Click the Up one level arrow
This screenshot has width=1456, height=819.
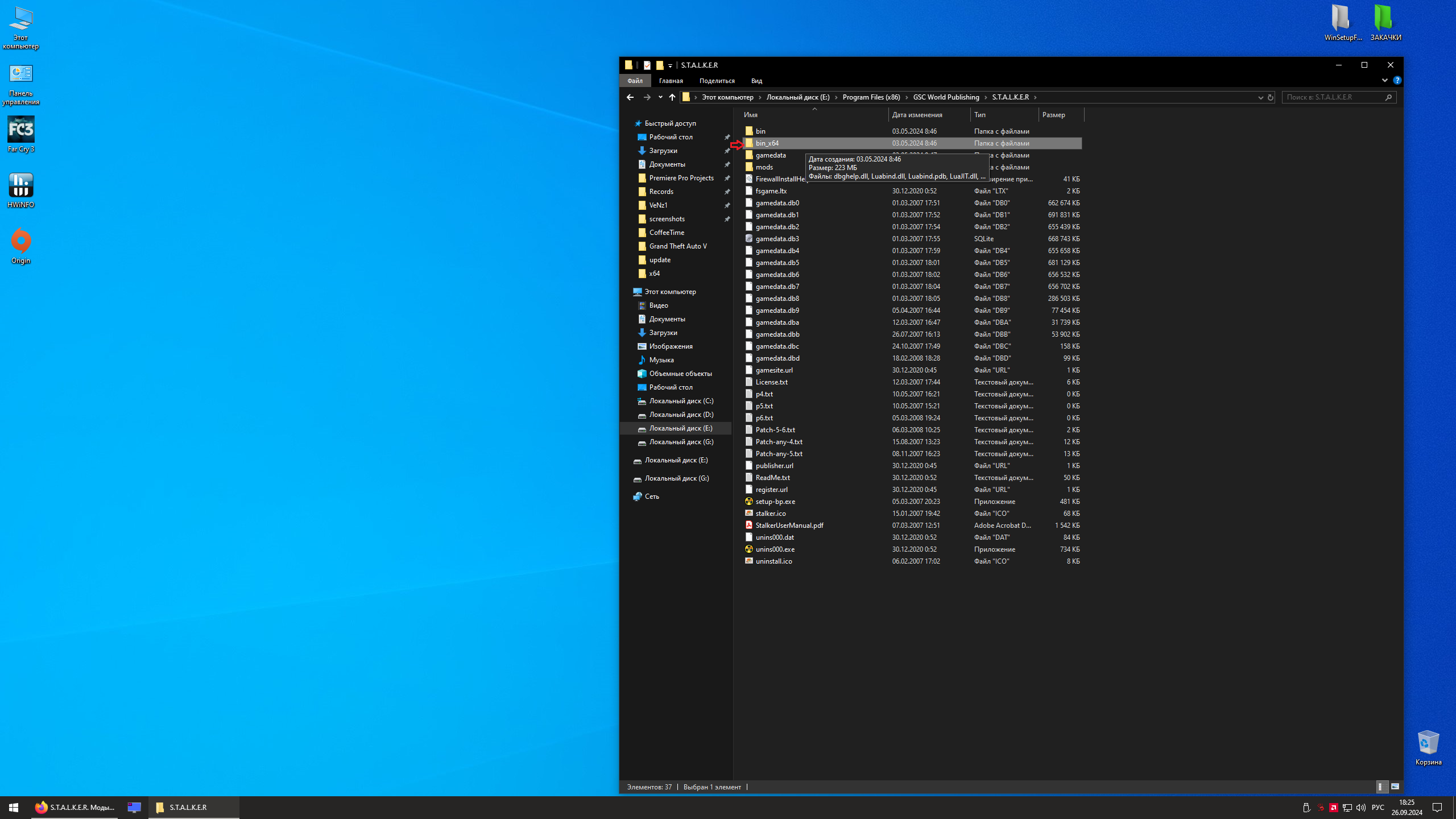pyautogui.click(x=672, y=97)
